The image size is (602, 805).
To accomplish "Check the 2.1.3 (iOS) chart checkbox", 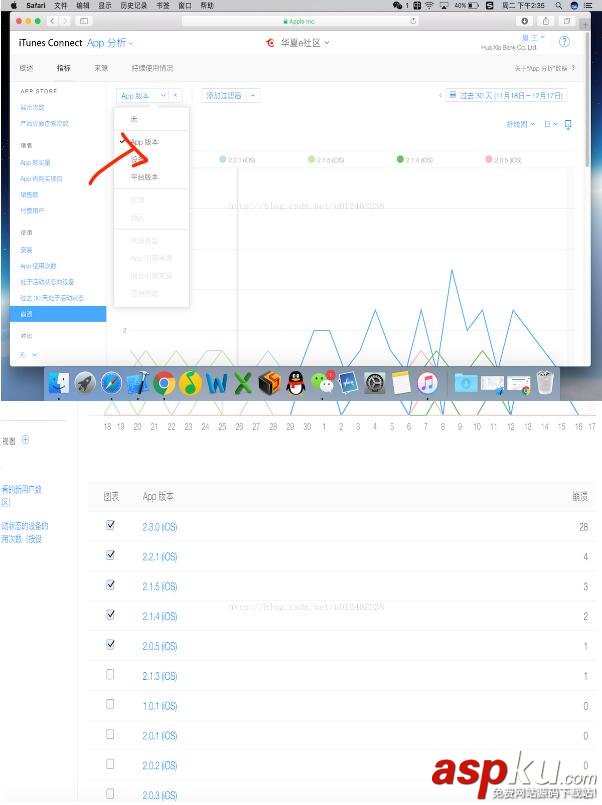I will point(110,674).
